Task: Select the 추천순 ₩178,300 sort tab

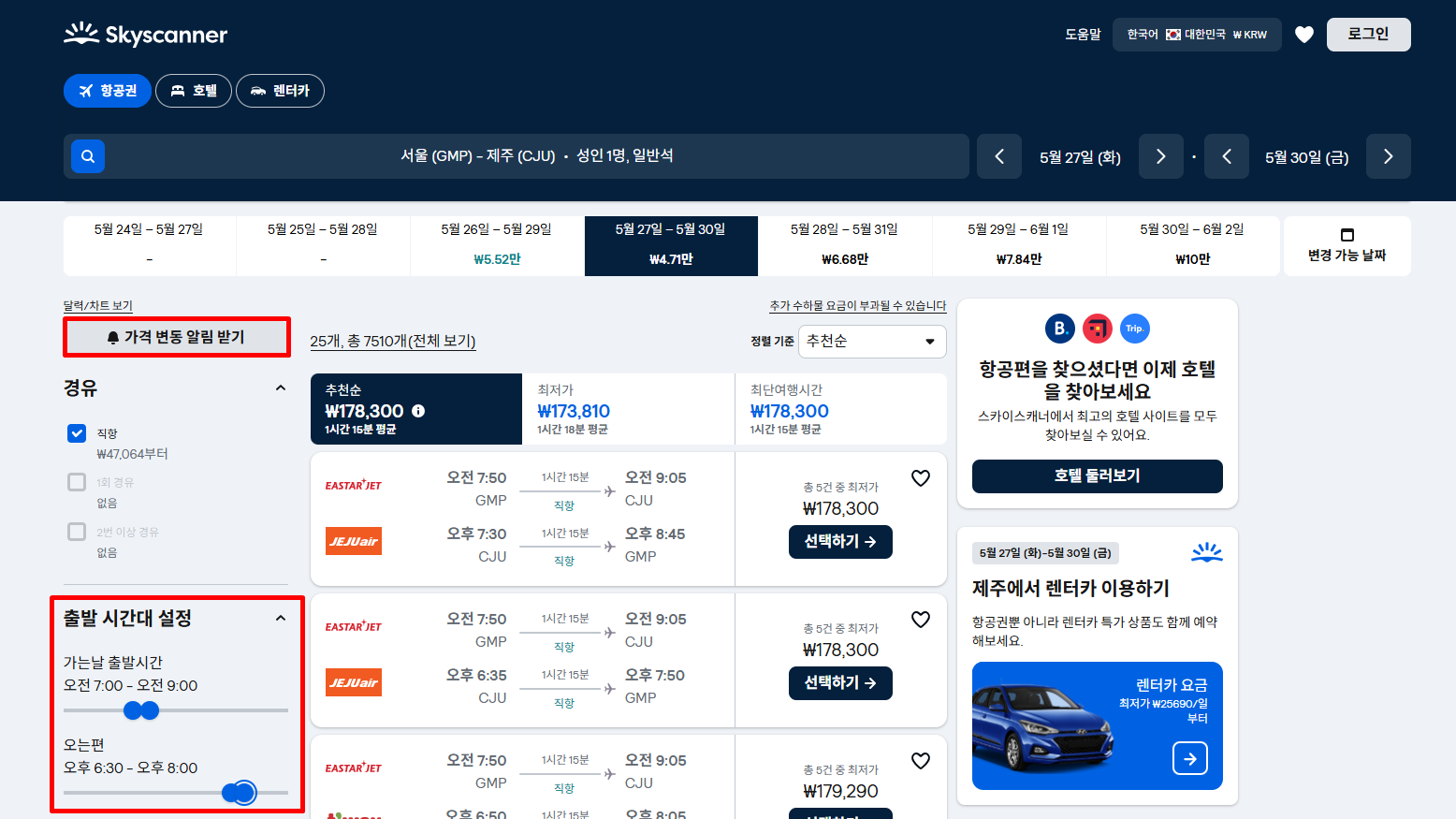Action: tap(416, 409)
